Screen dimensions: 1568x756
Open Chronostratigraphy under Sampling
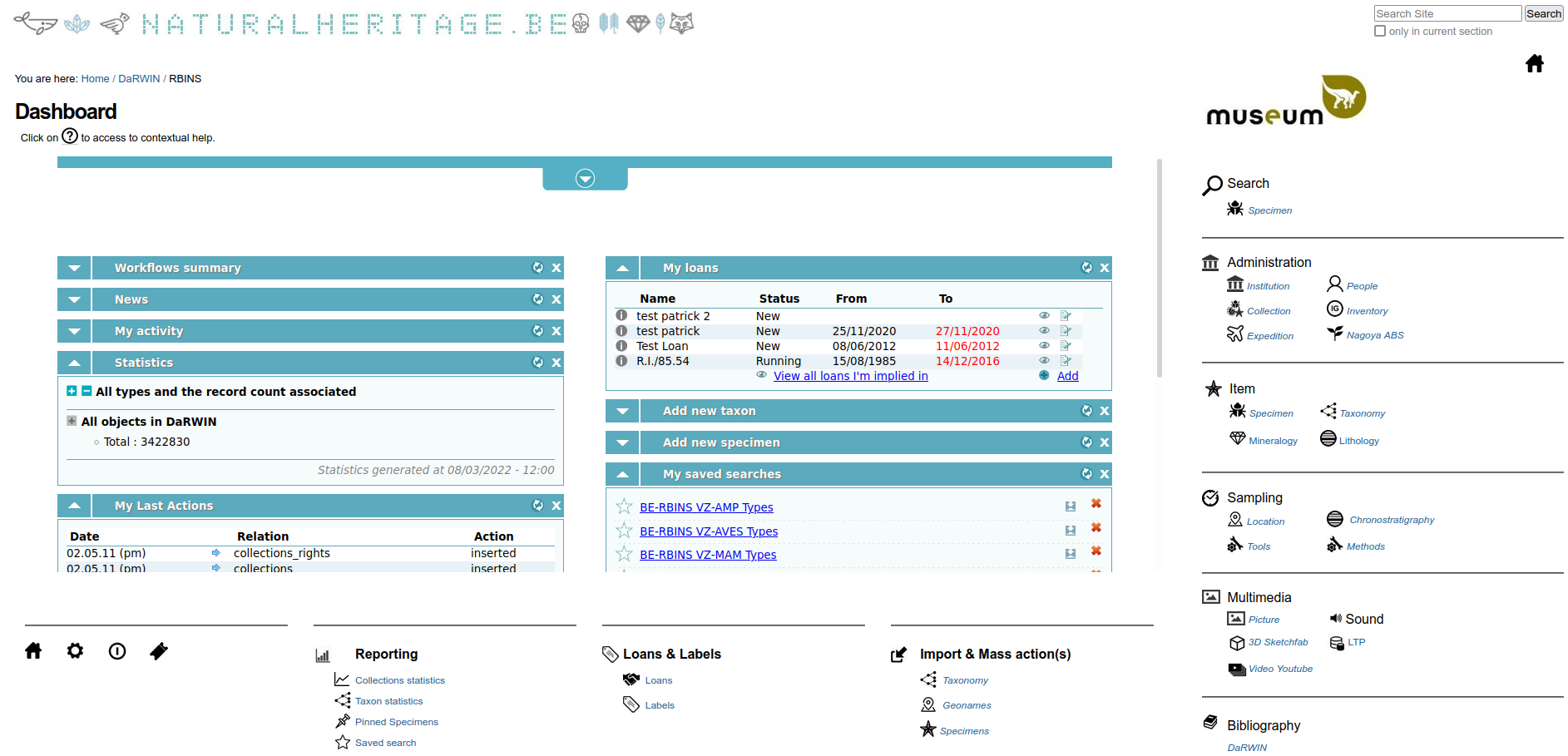point(1392,519)
